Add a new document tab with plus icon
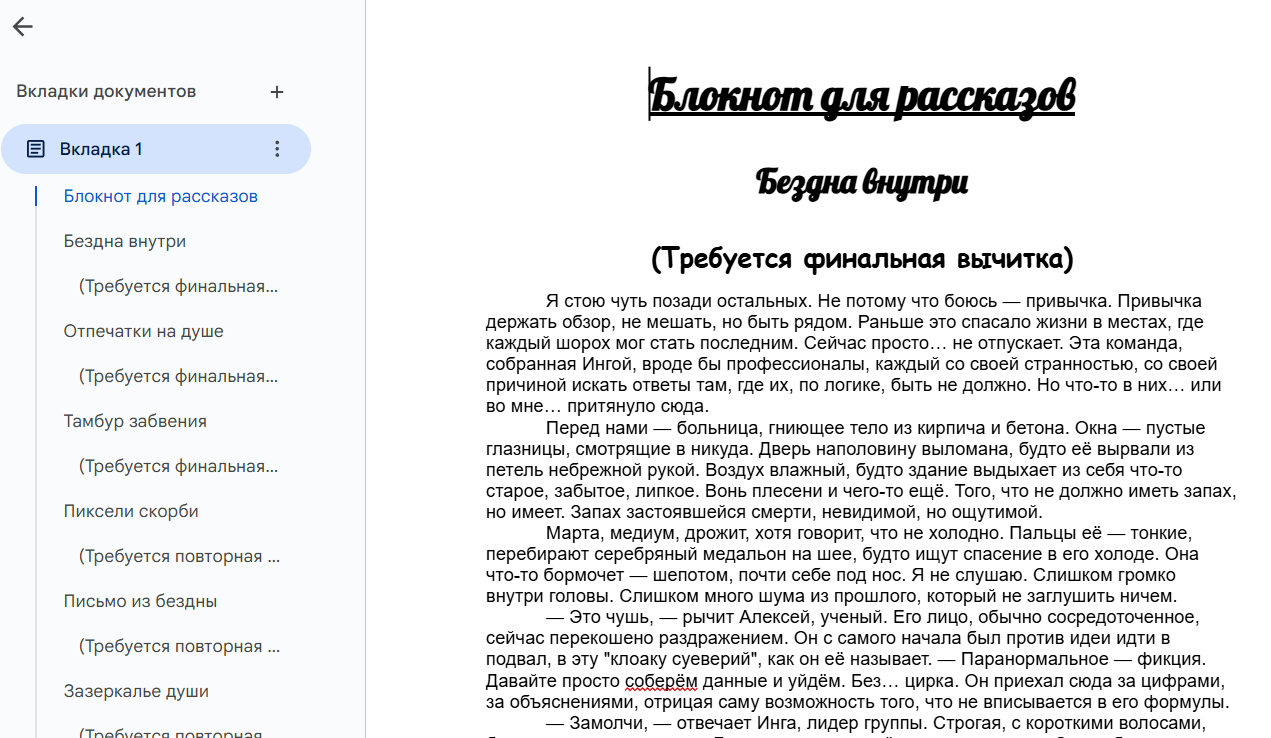Viewport: 1271px width, 738px height. click(x=277, y=92)
